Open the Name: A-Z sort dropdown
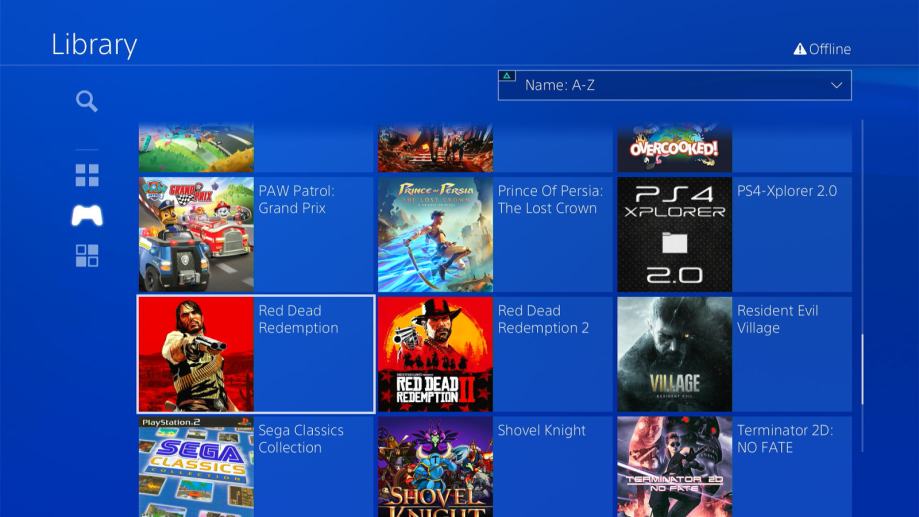 (x=675, y=86)
